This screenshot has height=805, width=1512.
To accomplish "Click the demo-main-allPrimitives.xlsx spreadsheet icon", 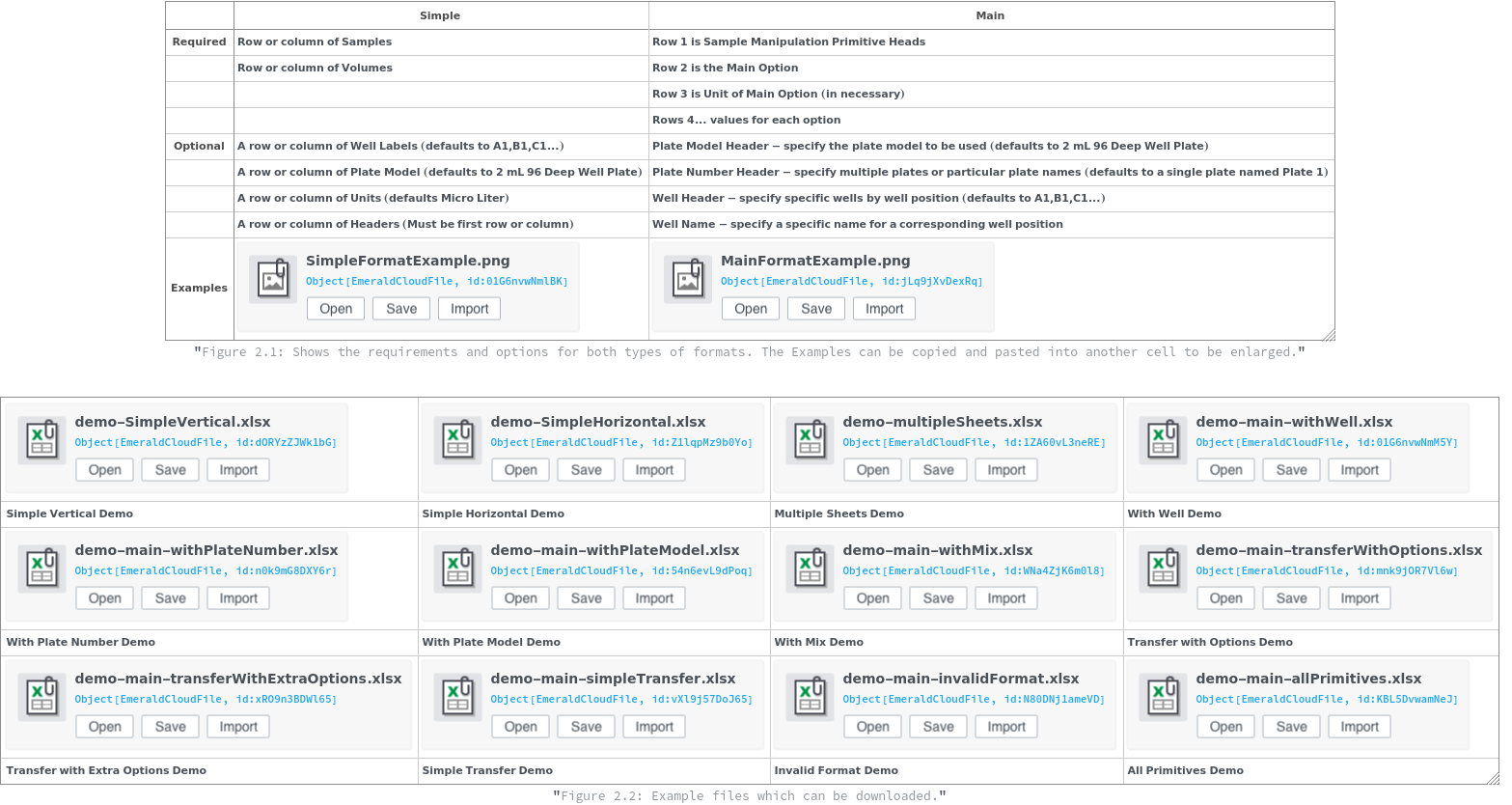I will click(x=1164, y=697).
